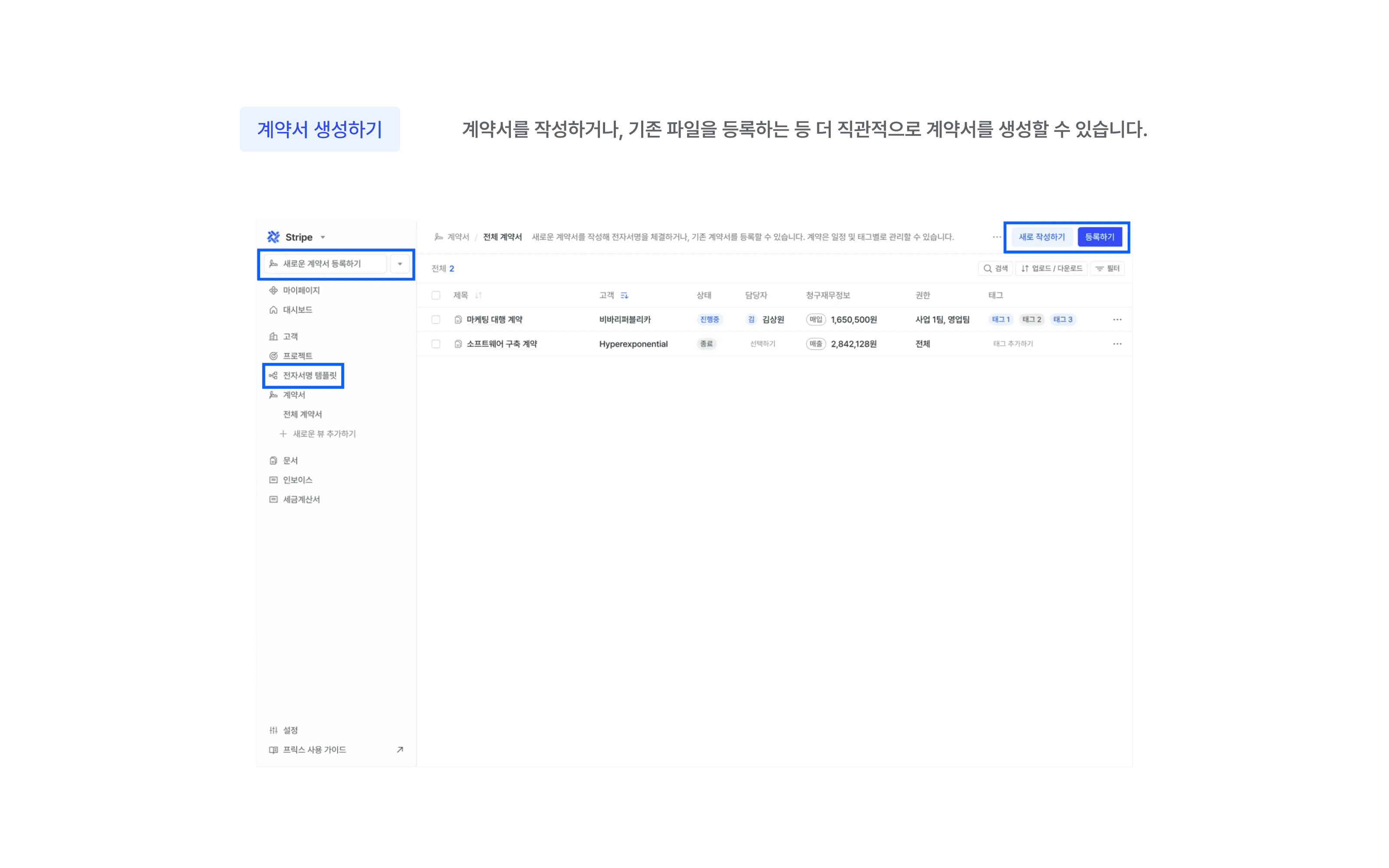Click the 검색 magnifier button

point(995,269)
